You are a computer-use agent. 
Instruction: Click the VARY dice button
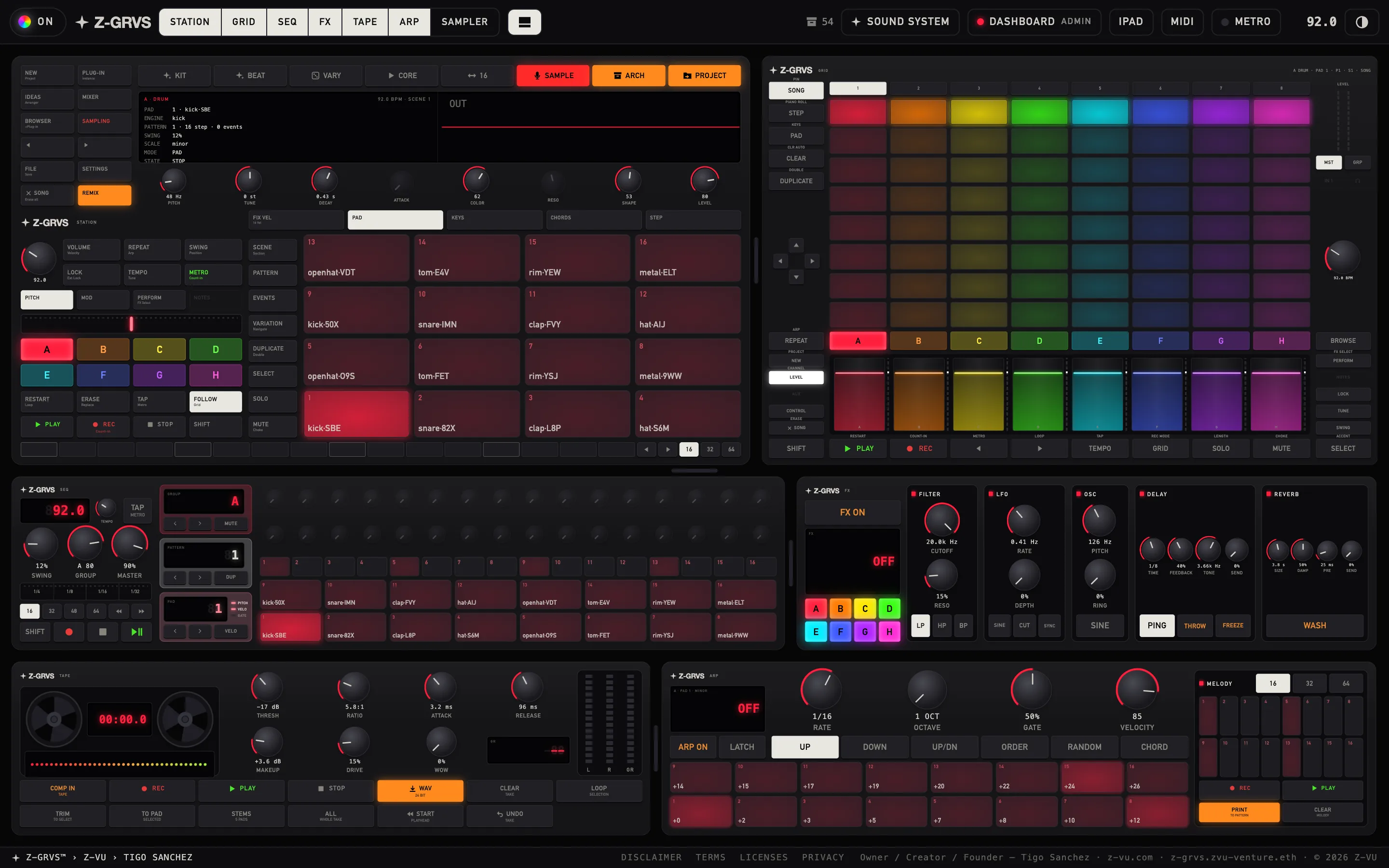pyautogui.click(x=326, y=76)
